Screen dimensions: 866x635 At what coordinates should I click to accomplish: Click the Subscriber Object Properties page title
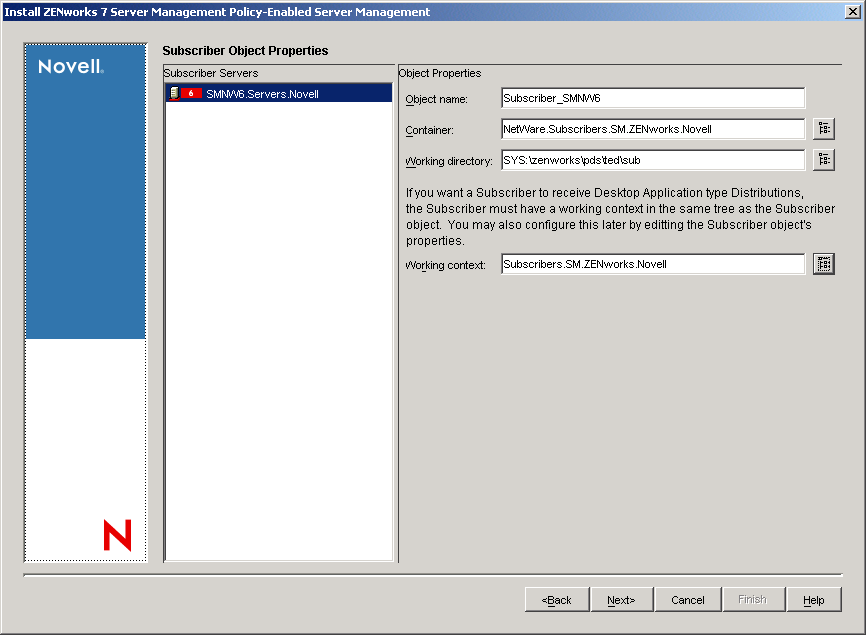point(245,50)
